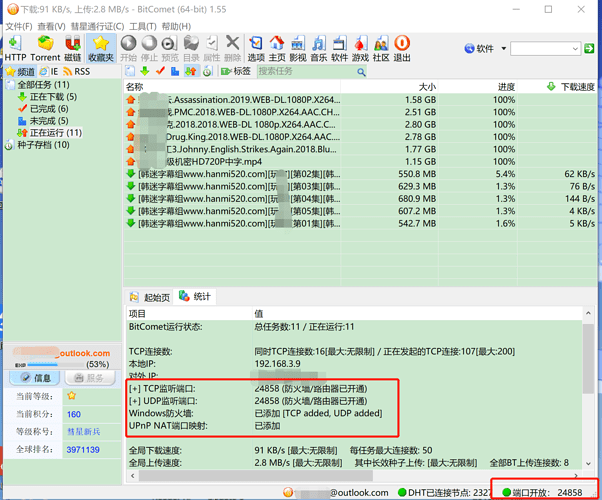602x500 pixels.
Task: Switch to the RSS sidebar tab
Action: tap(77, 71)
